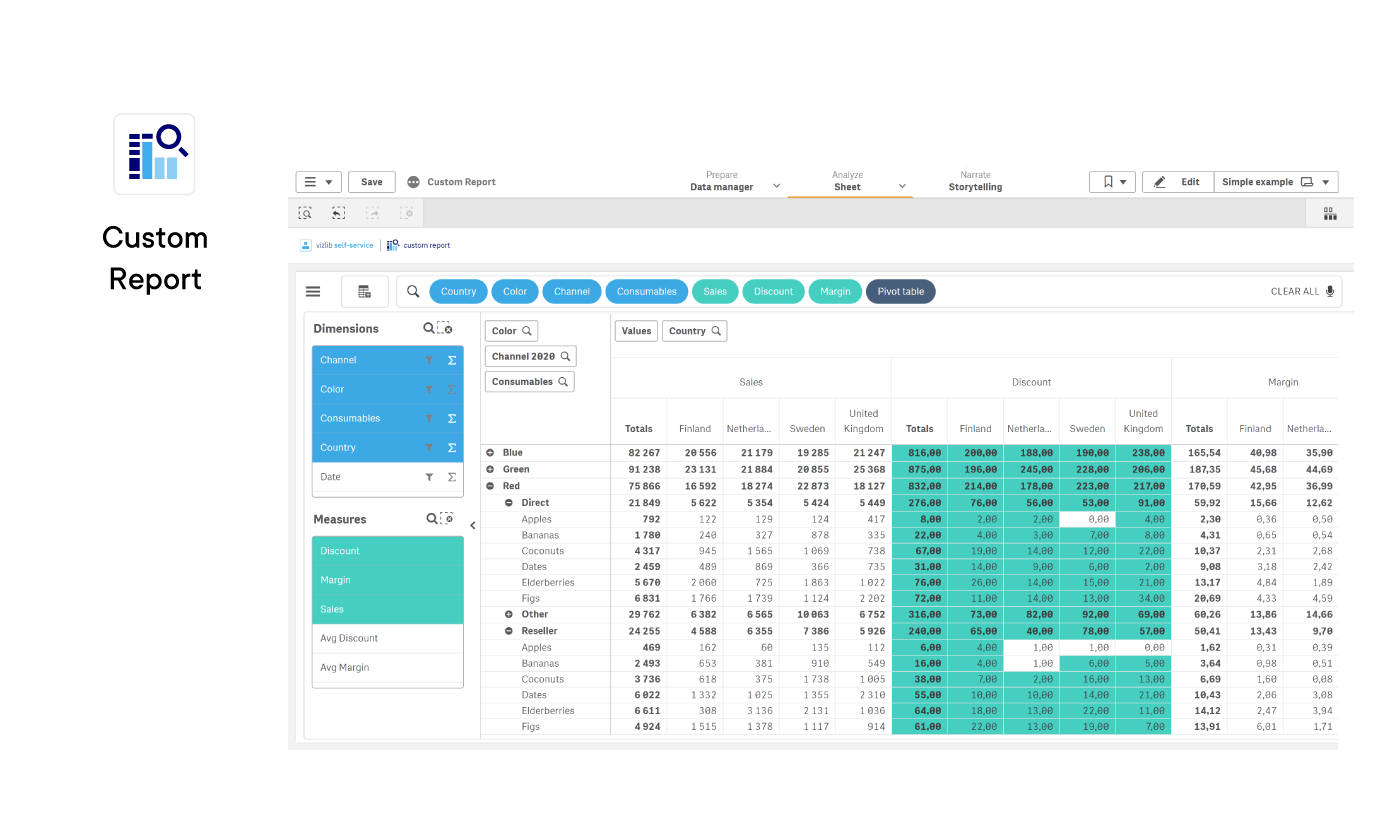Open the vizlib self-service link
This screenshot has height=834, width=1400.
pyautogui.click(x=344, y=245)
